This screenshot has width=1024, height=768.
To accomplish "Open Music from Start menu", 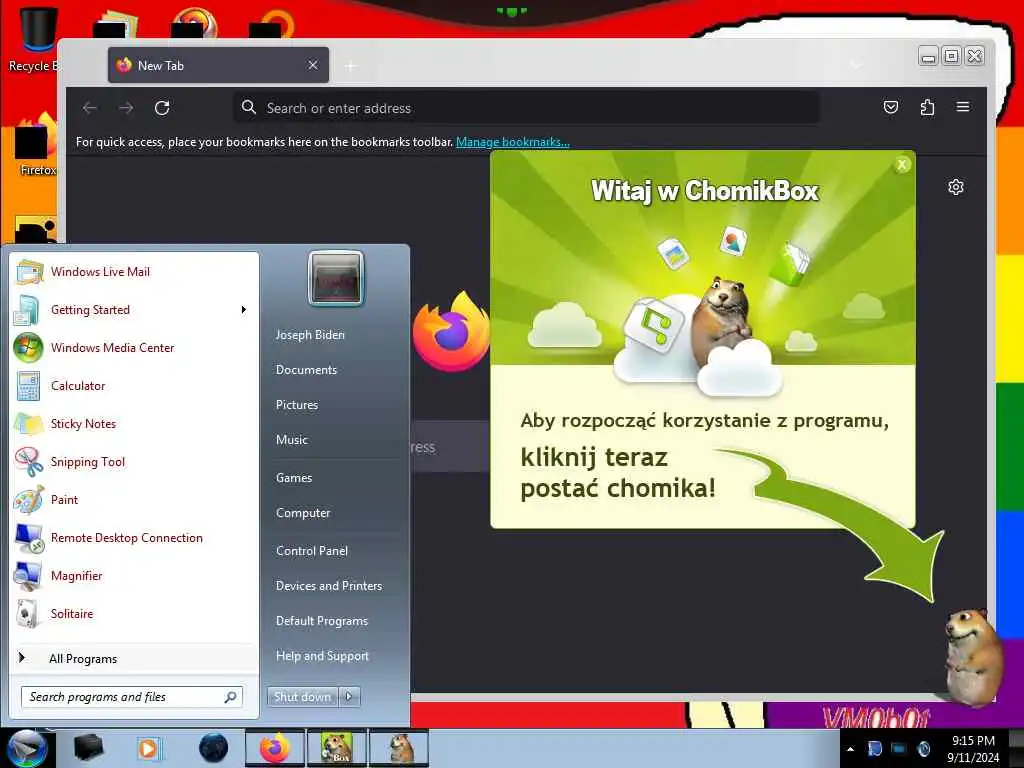I will 291,440.
